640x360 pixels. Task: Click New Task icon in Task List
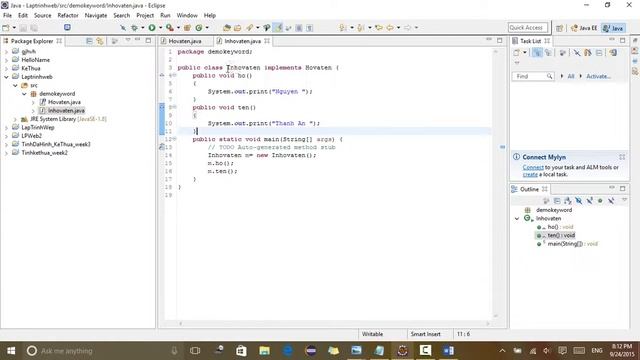point(517,53)
